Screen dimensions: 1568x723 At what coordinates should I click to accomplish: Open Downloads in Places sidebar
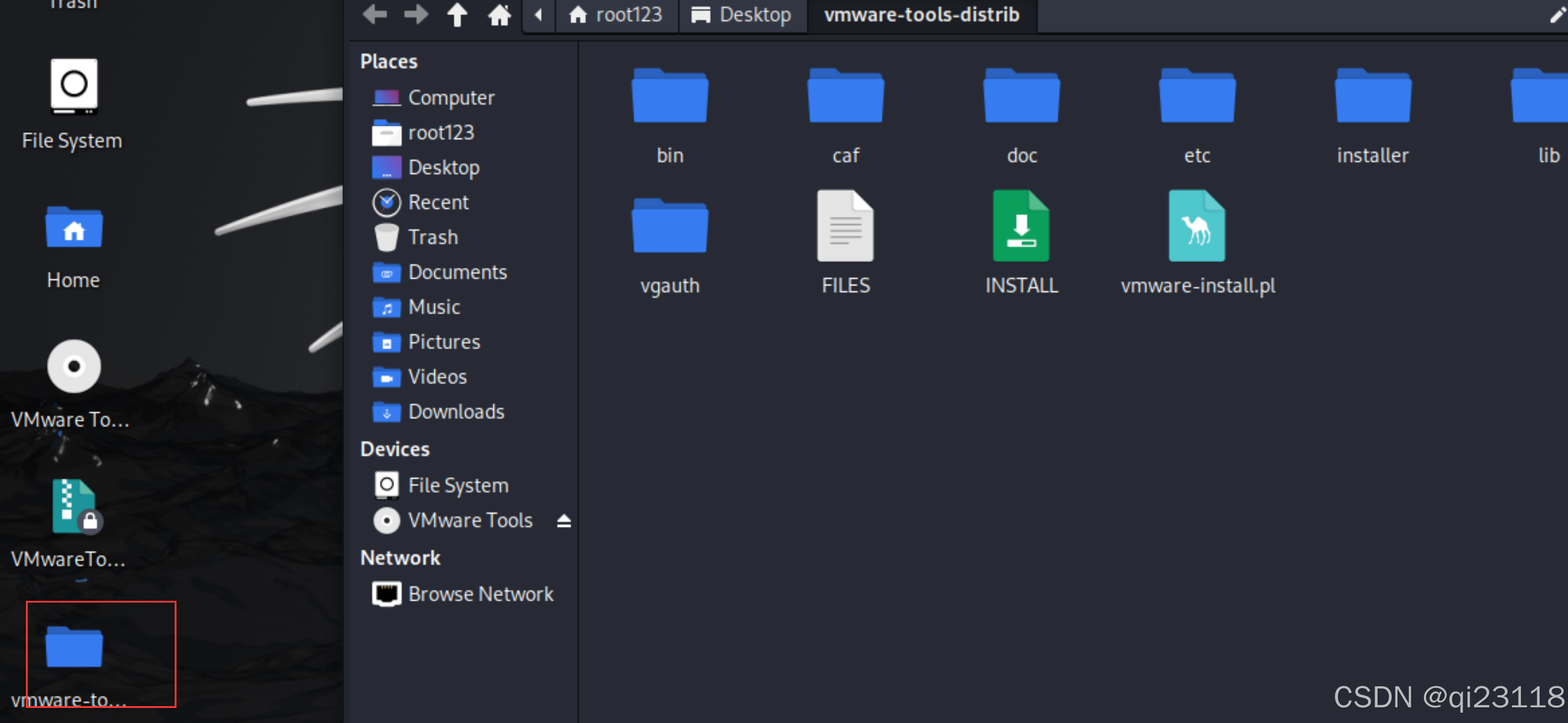coord(455,412)
